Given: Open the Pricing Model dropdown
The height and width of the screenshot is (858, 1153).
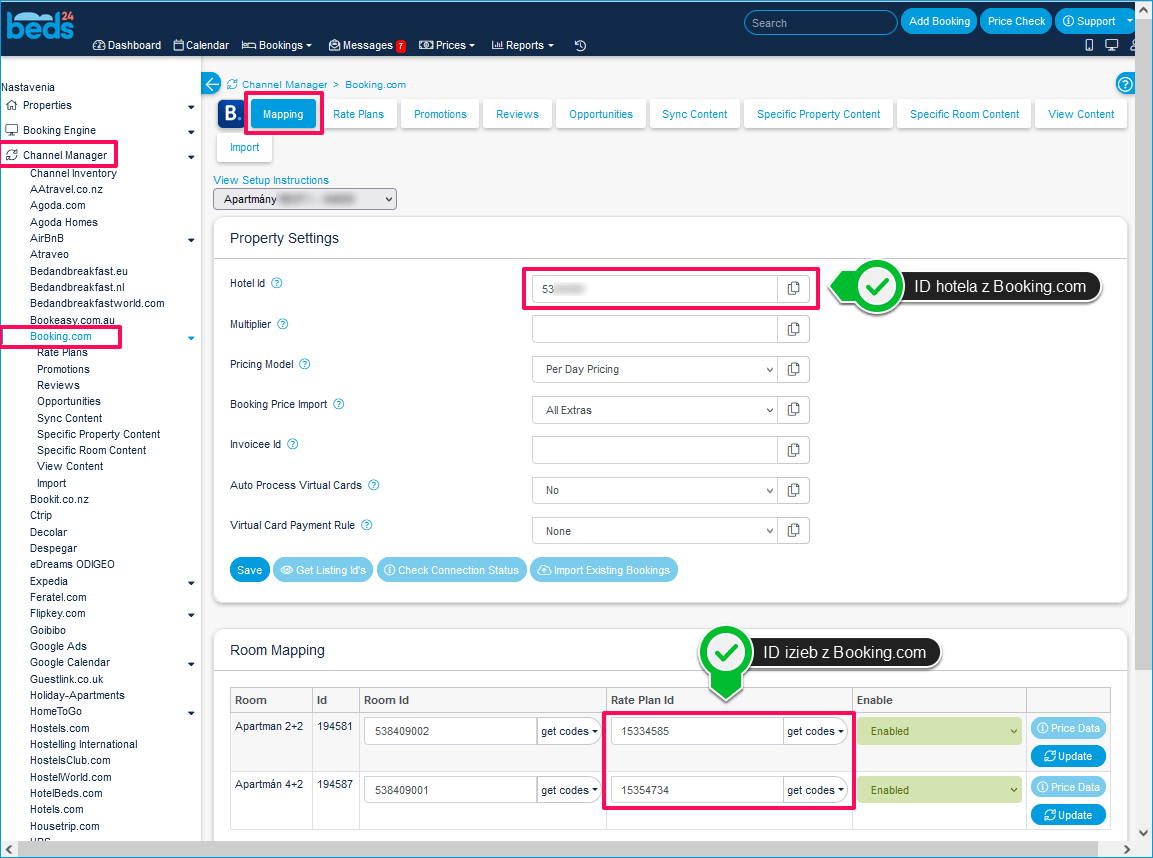Looking at the screenshot, I should coord(654,369).
